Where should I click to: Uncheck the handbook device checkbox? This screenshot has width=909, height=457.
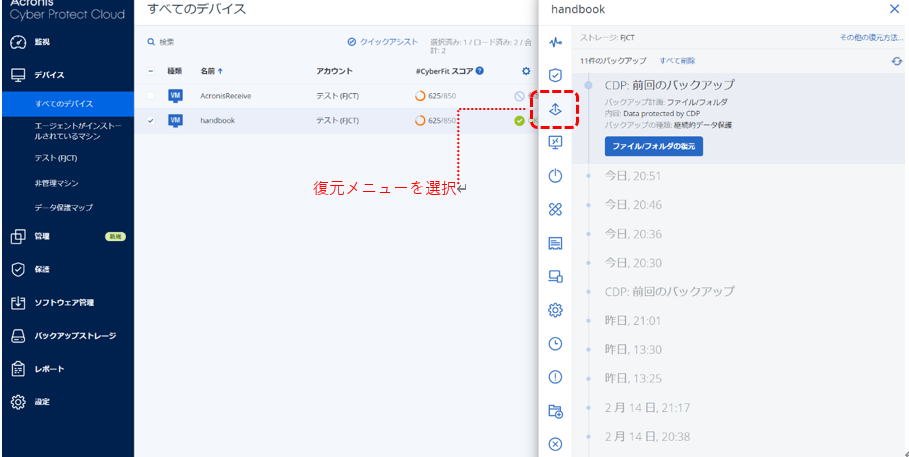(151, 121)
